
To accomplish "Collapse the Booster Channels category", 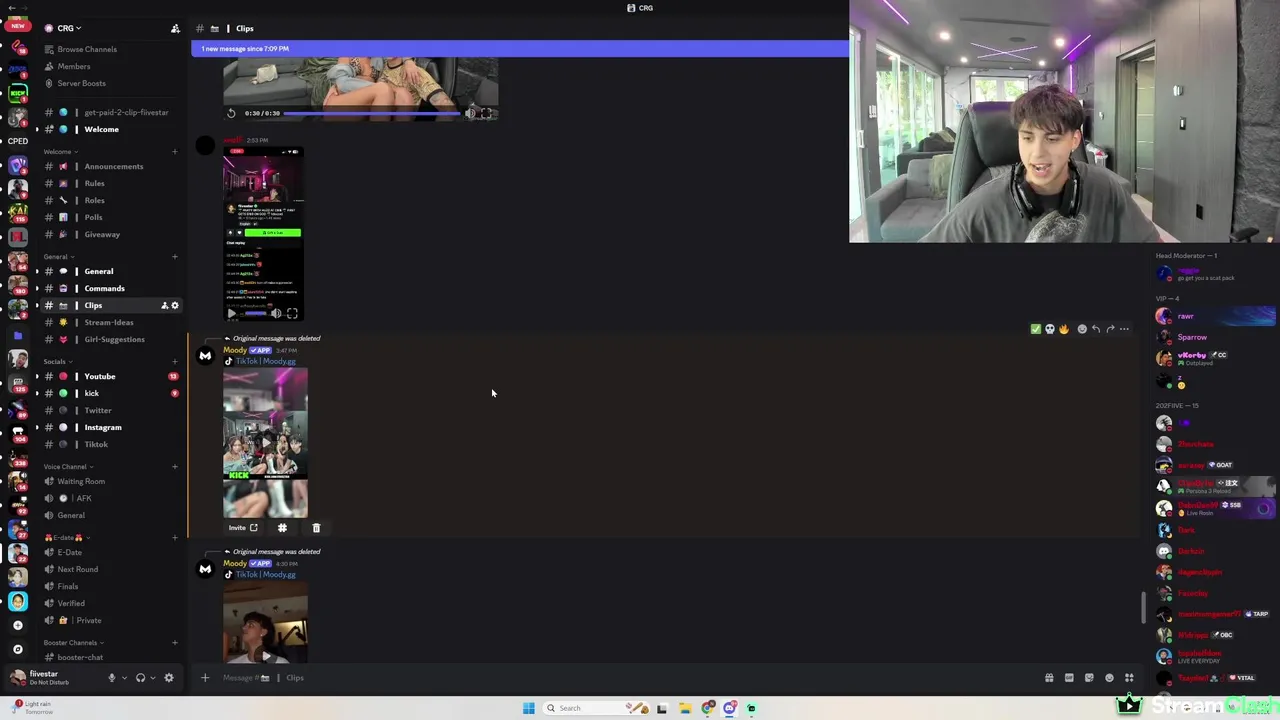I will [73, 642].
